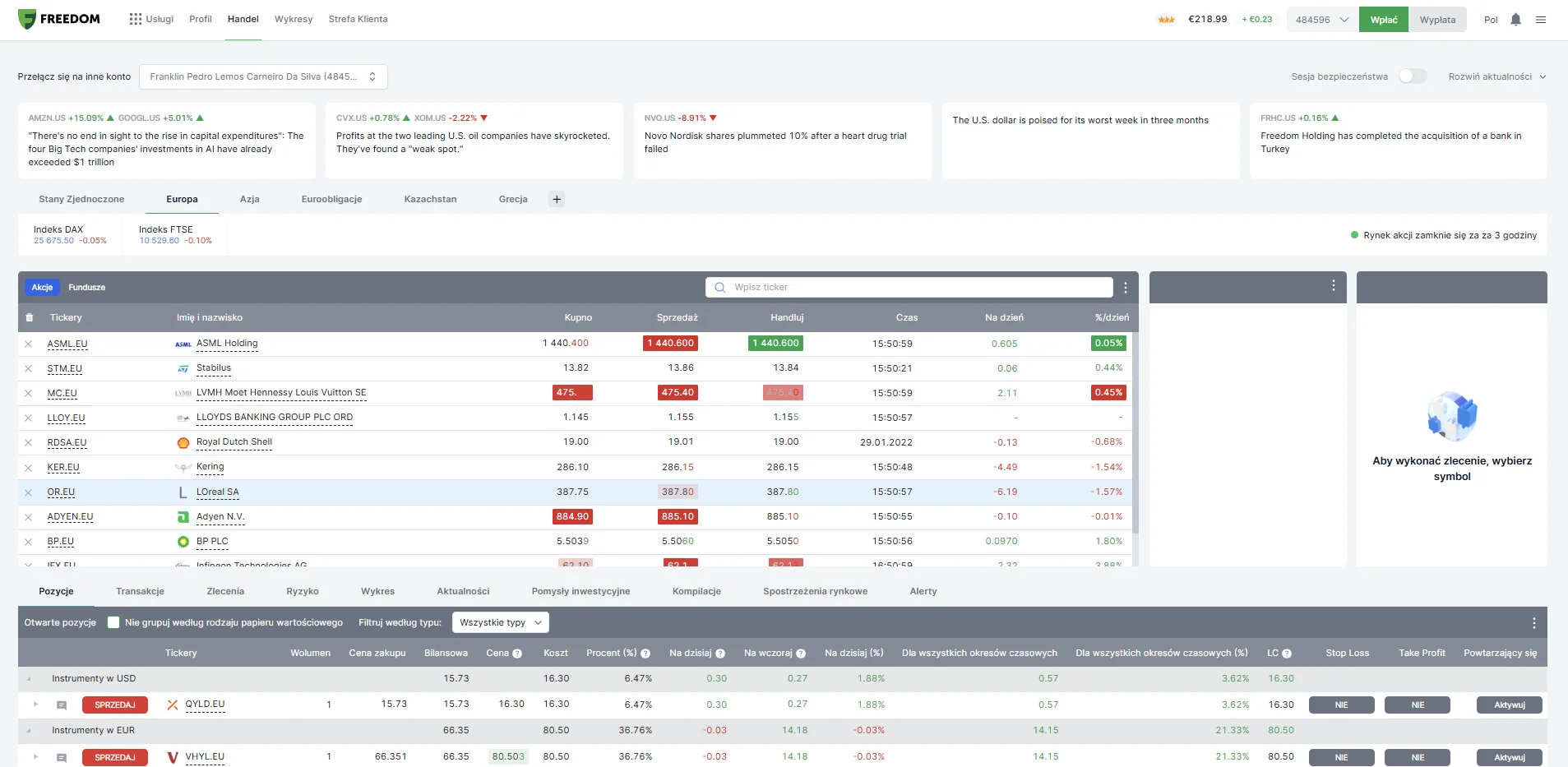This screenshot has height=767, width=1568.
Task: Go to Wykresy in top navigation
Action: 294,19
